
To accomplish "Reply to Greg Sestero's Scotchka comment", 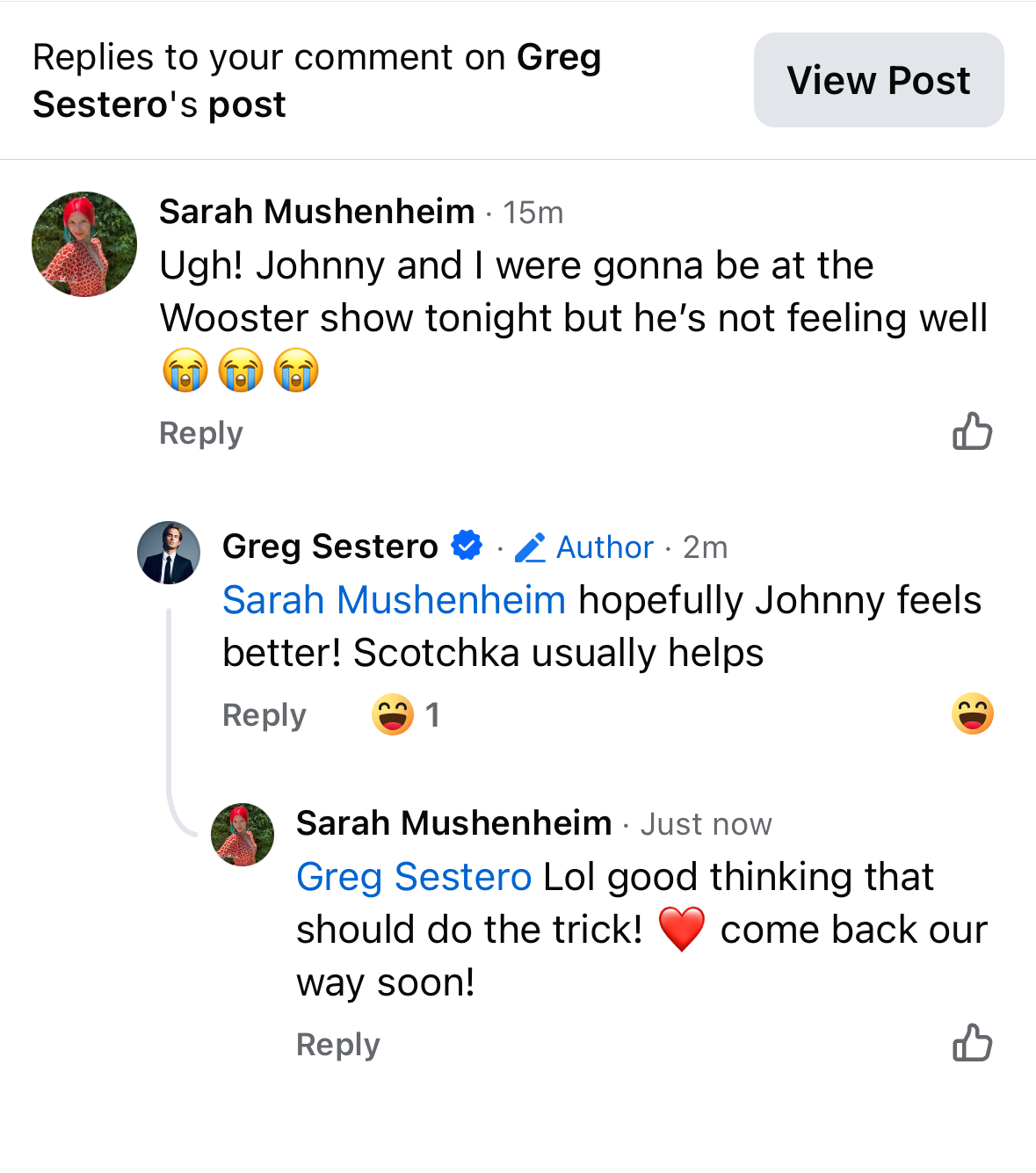I will coord(264,715).
